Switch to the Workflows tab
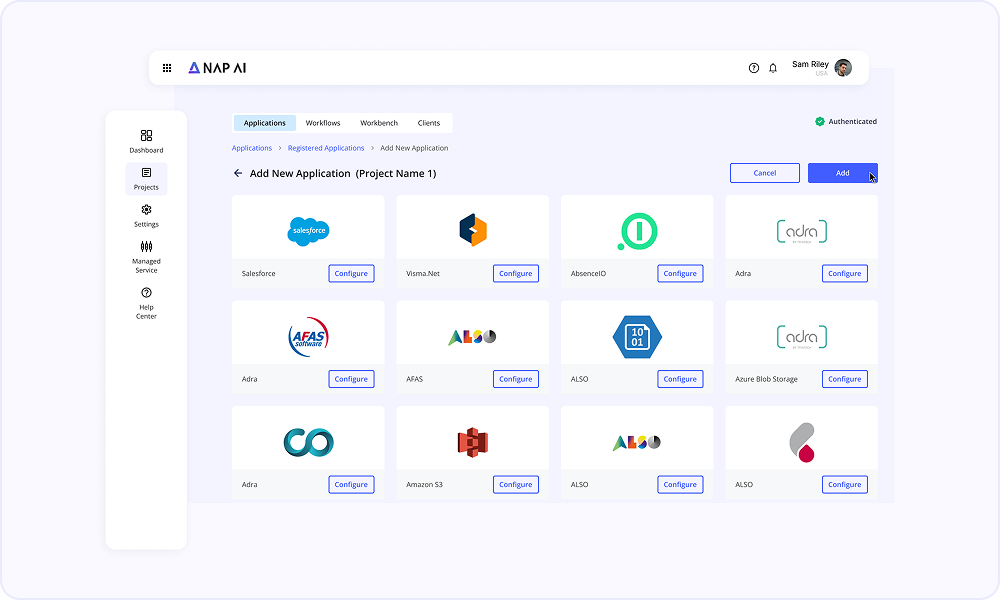Screen dimensions: 1000x600 [x=323, y=123]
